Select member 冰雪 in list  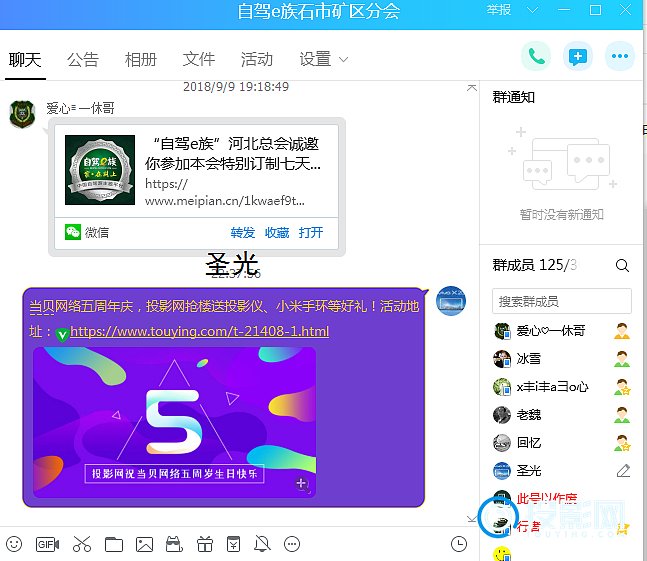[x=562, y=359]
